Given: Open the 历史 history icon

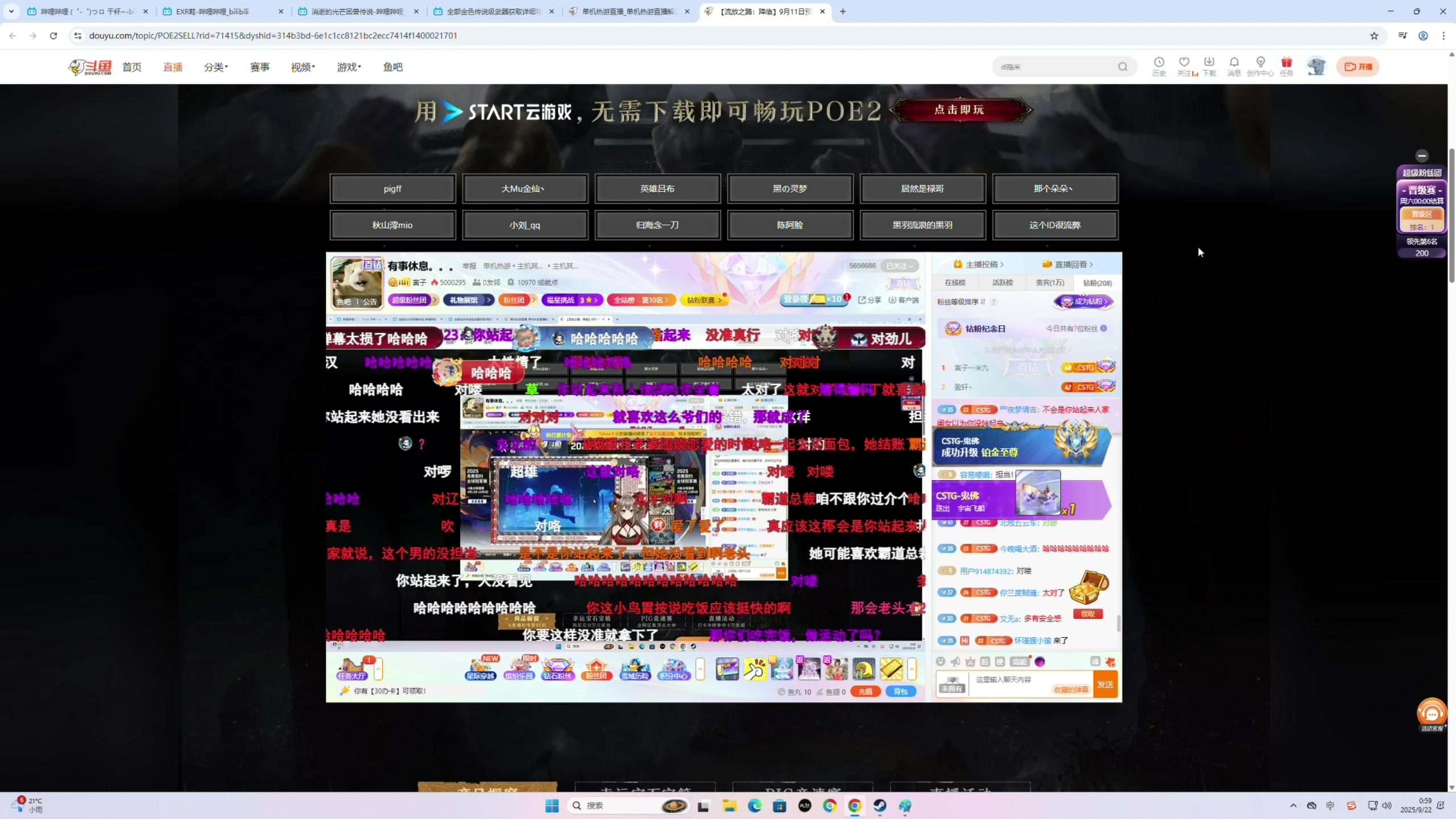Looking at the screenshot, I should tap(1159, 66).
